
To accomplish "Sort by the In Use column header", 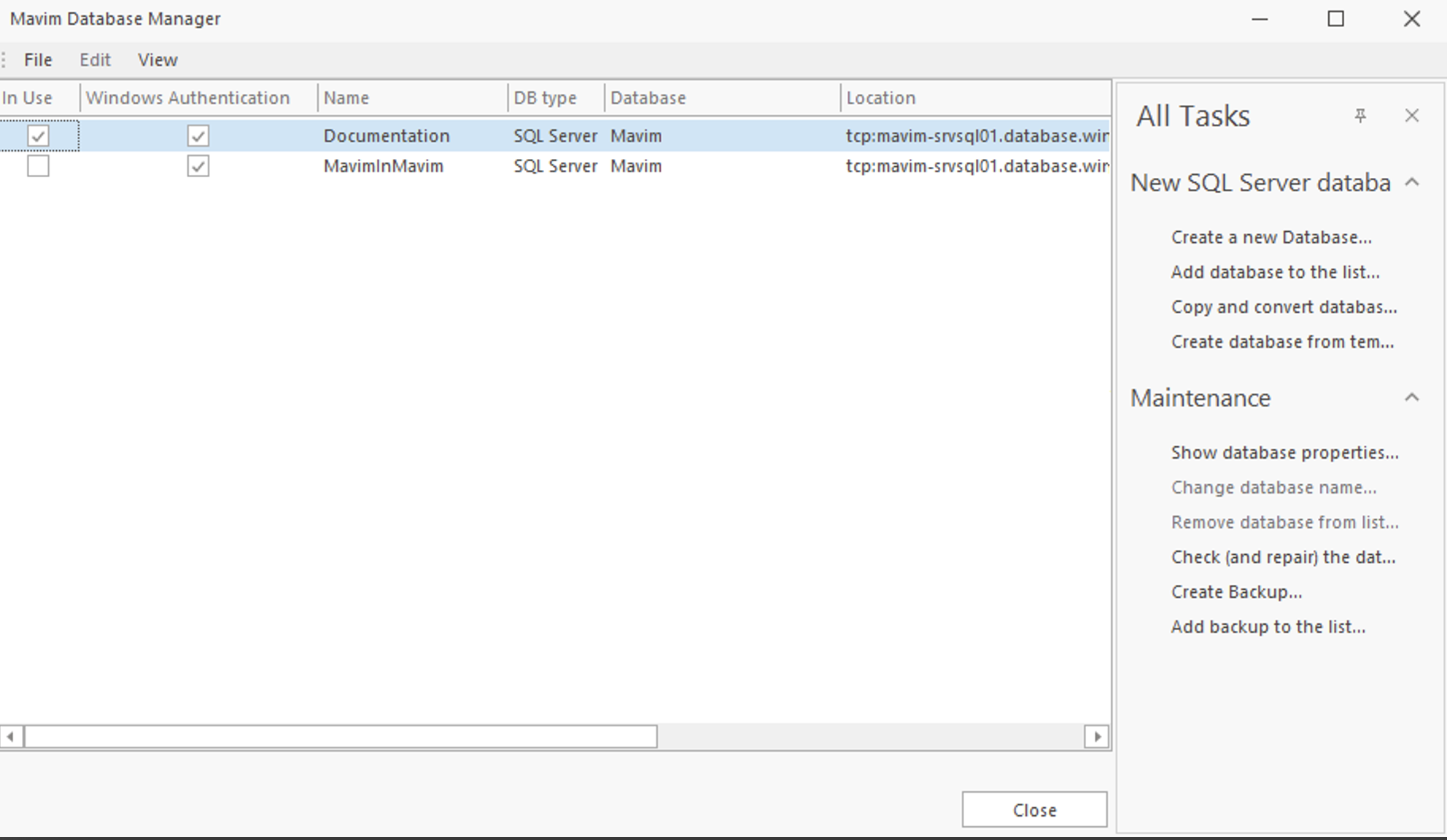I will 39,98.
